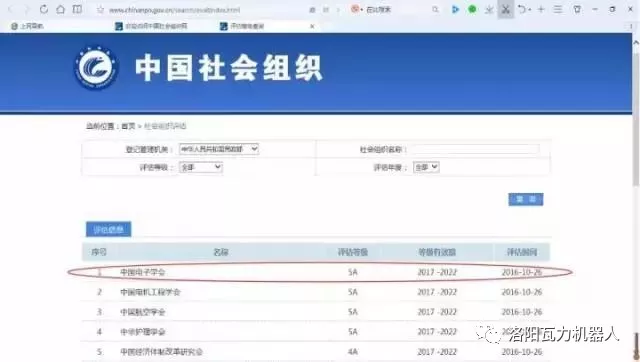Image resolution: width=640 pixels, height=362 pixels.
Task: Click the undo closed-tab arrow icon
Action: pos(523,9)
